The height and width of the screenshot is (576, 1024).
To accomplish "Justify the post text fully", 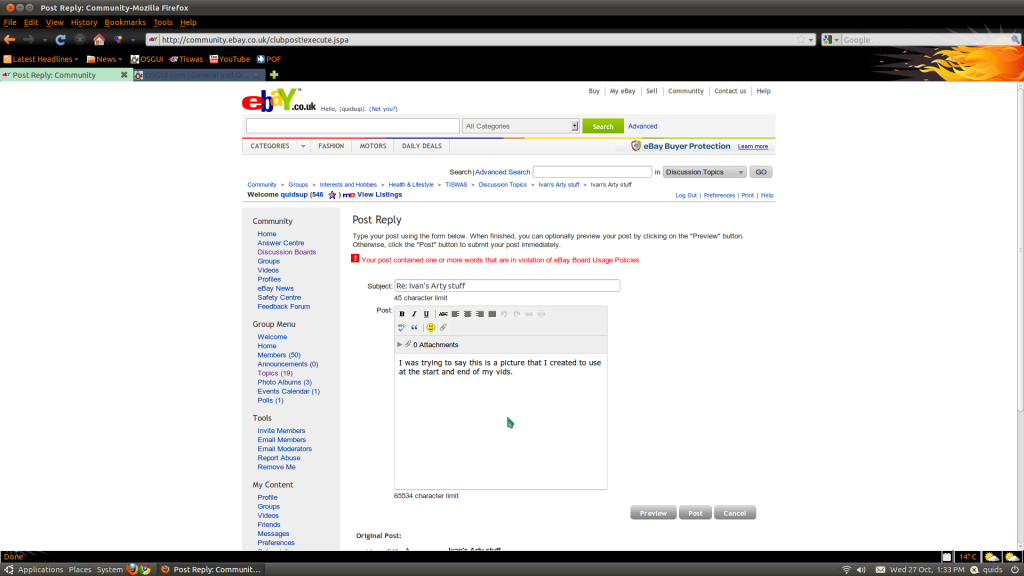I will click(x=492, y=314).
